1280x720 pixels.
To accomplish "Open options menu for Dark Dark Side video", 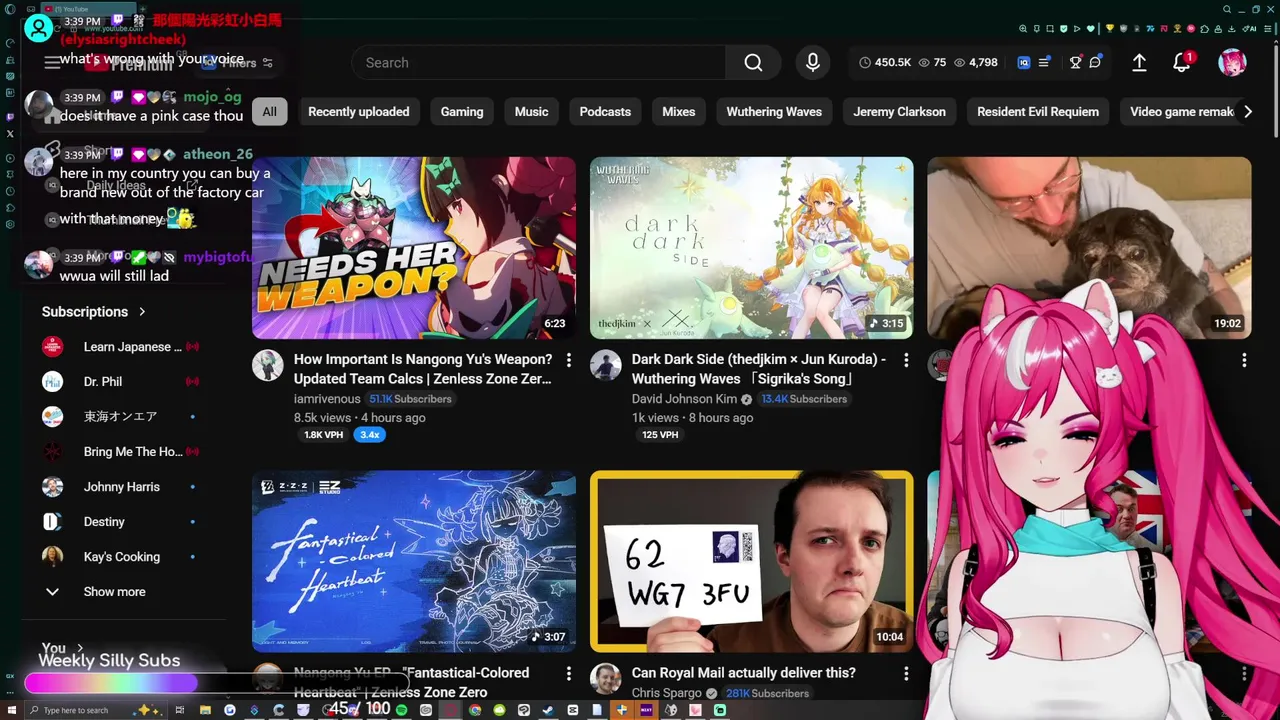I will point(906,360).
